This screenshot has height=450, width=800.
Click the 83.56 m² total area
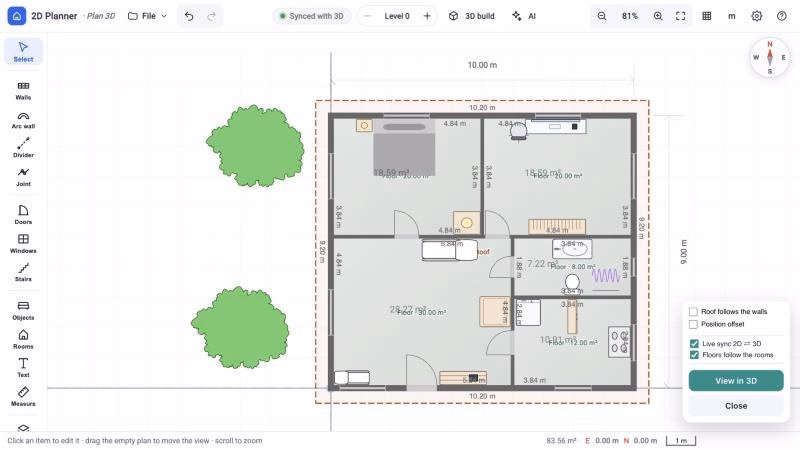coord(561,440)
